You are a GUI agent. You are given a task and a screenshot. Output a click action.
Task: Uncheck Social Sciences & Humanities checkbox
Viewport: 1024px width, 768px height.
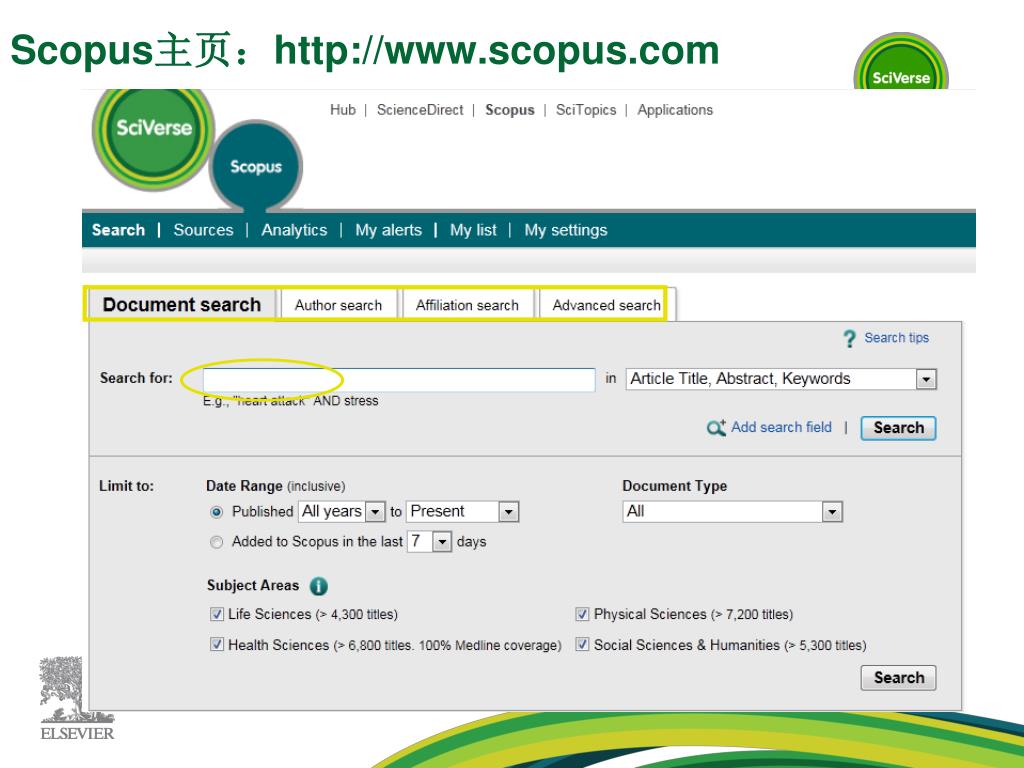point(582,645)
